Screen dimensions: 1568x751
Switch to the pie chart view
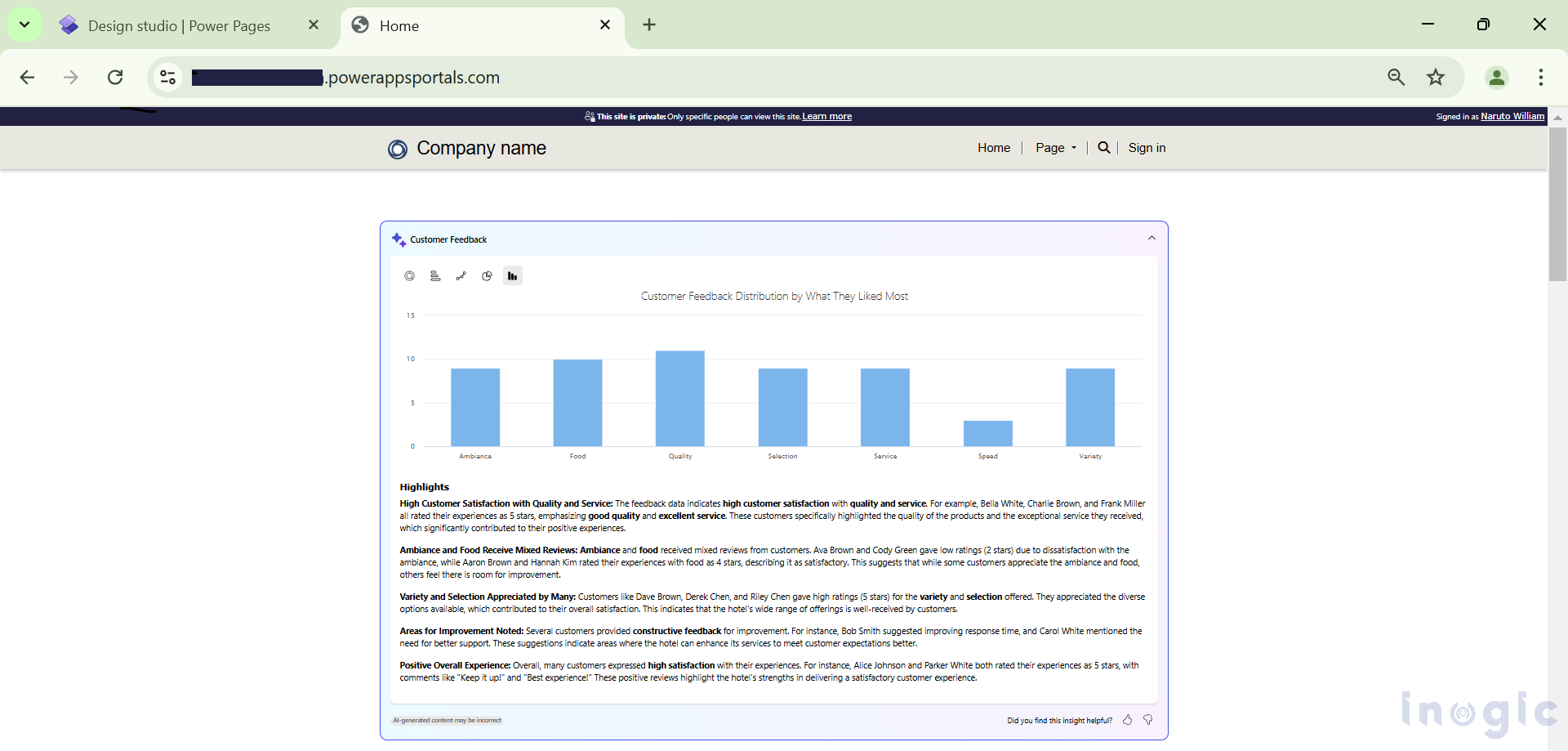tap(487, 276)
